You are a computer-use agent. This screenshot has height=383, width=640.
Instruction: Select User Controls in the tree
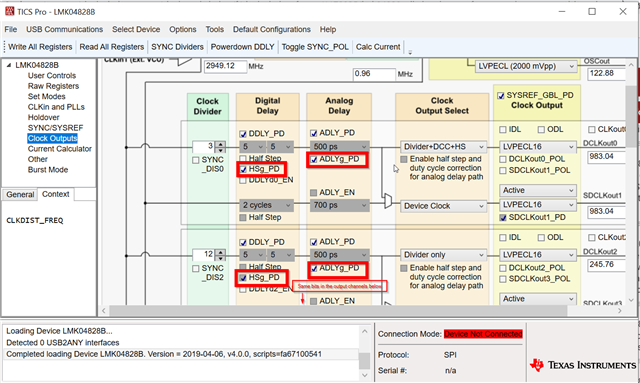click(x=52, y=76)
